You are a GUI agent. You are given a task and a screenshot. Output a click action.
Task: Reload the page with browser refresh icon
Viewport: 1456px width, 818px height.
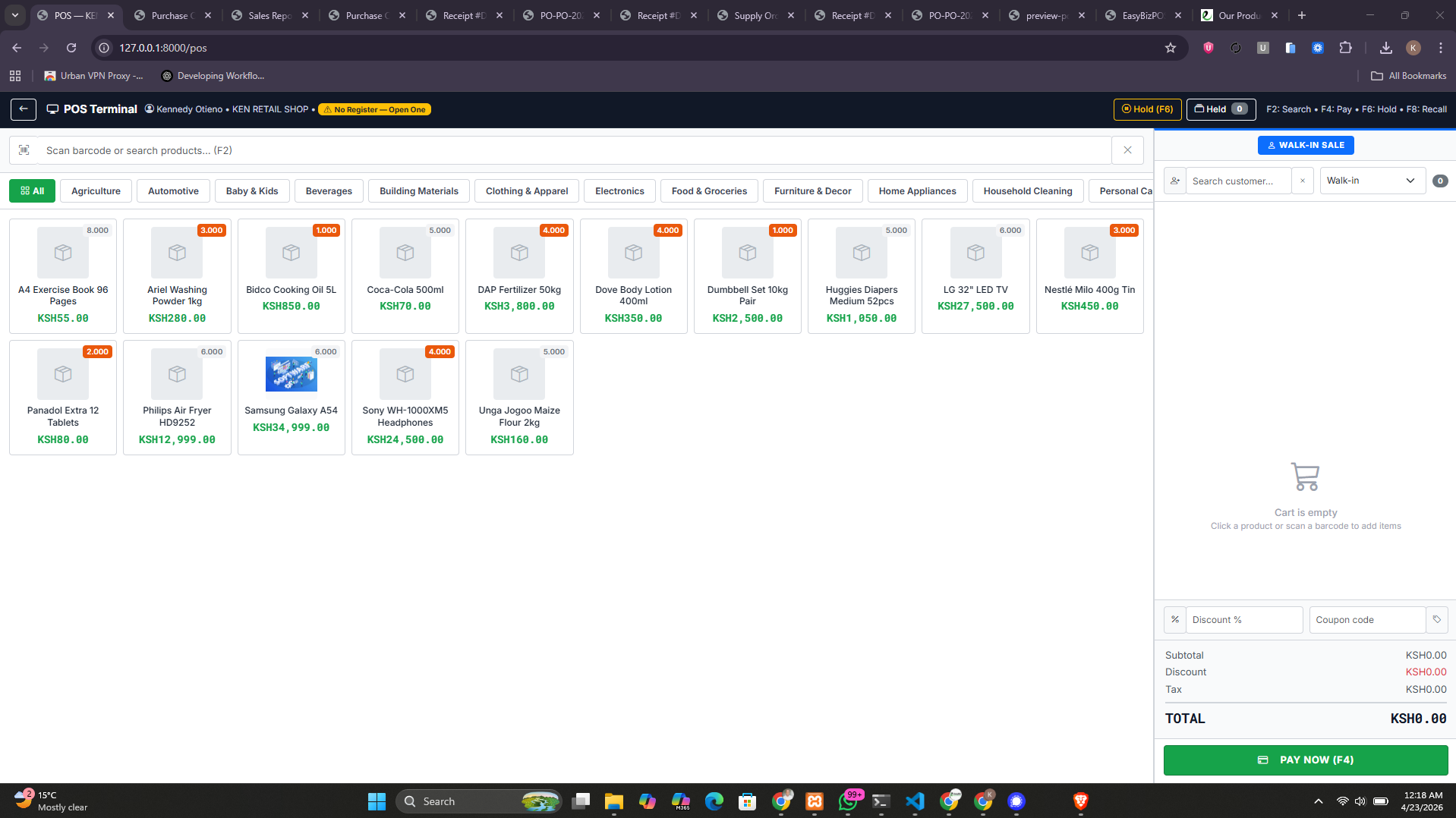click(x=71, y=48)
